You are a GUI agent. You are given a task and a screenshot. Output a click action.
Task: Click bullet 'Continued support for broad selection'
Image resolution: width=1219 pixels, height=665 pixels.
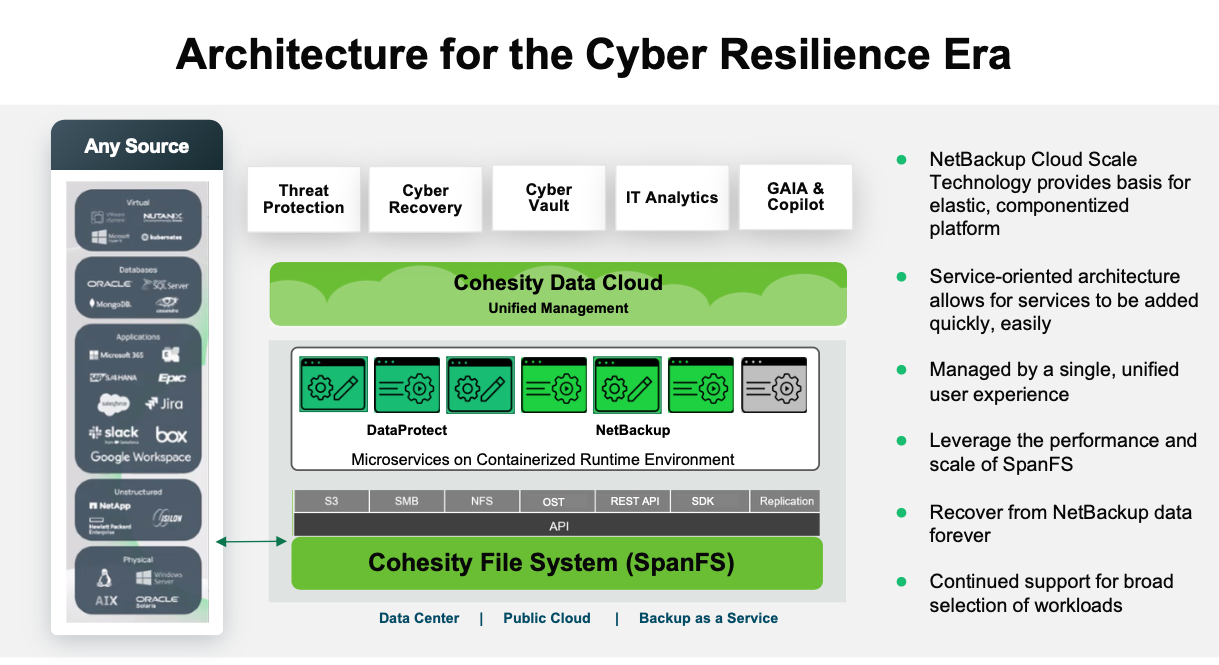(1051, 594)
